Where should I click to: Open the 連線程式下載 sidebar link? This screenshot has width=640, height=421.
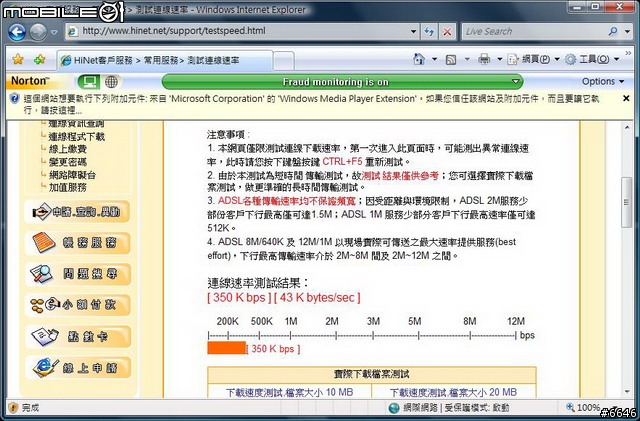coord(77,136)
